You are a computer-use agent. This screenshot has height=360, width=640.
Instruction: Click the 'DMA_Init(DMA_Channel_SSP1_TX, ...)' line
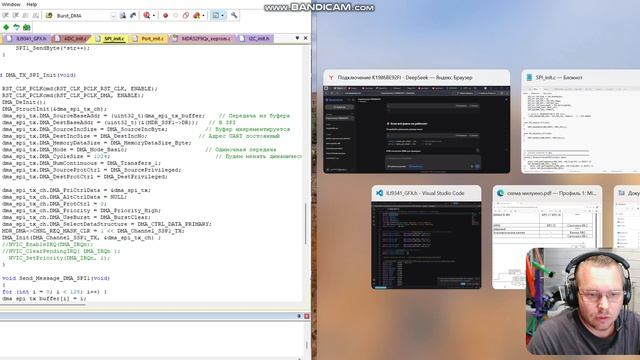click(x=81, y=238)
